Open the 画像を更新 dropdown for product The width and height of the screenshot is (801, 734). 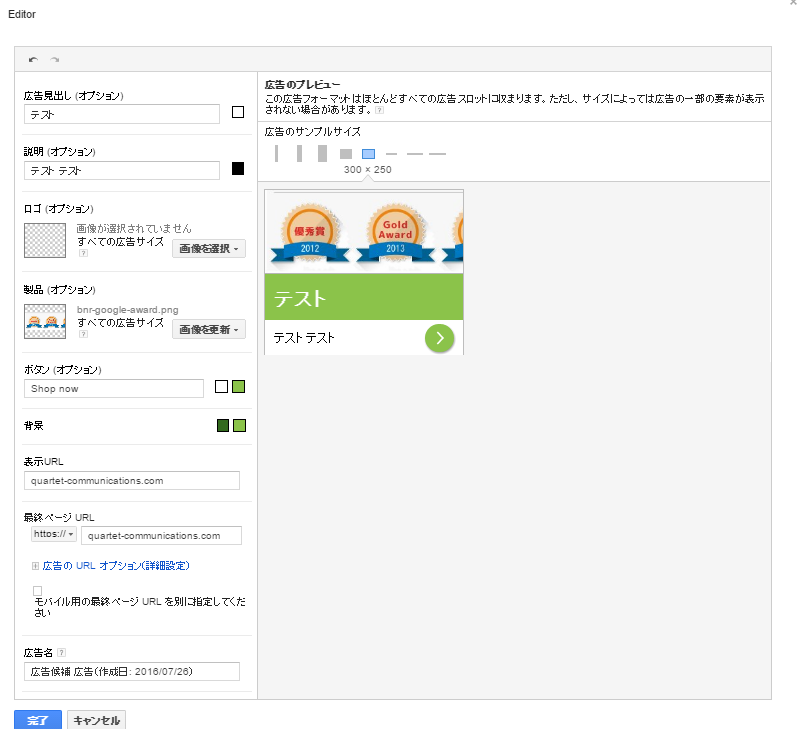tap(208, 329)
